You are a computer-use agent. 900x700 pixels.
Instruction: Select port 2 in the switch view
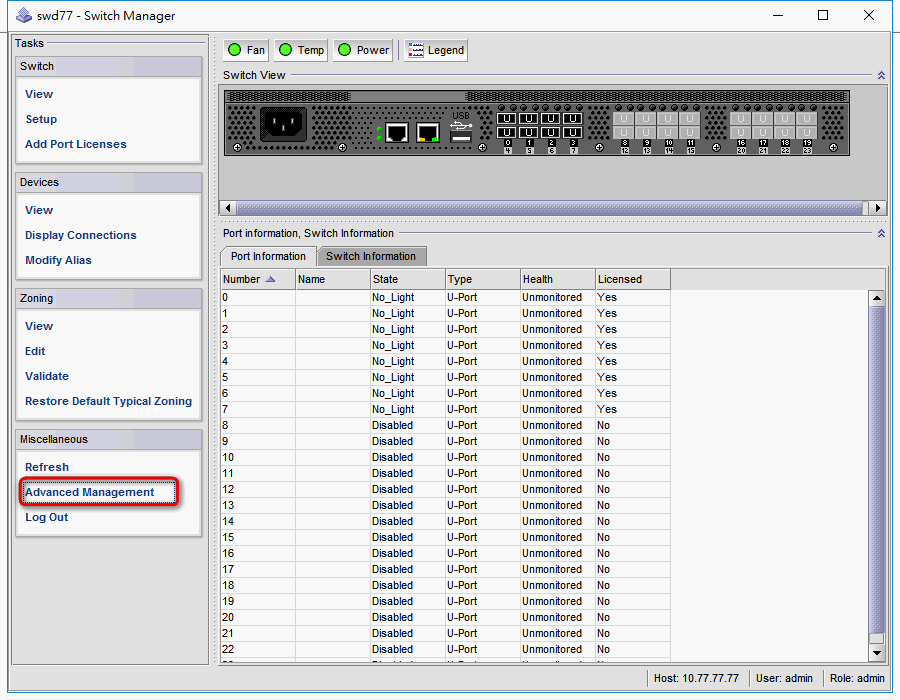(550, 119)
